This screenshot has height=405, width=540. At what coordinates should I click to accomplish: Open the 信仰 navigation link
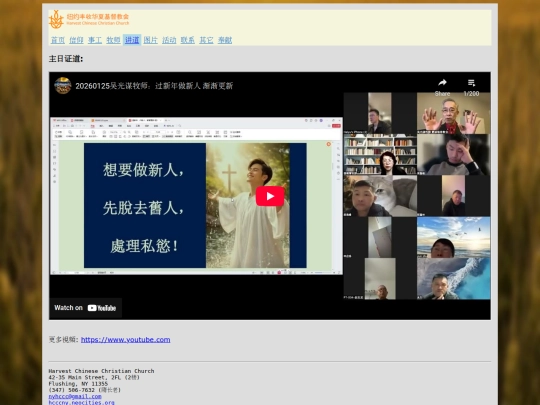[x=76, y=40]
